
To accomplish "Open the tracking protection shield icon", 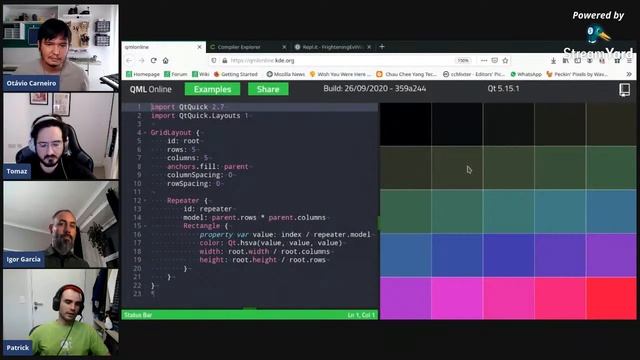I will click(214, 60).
